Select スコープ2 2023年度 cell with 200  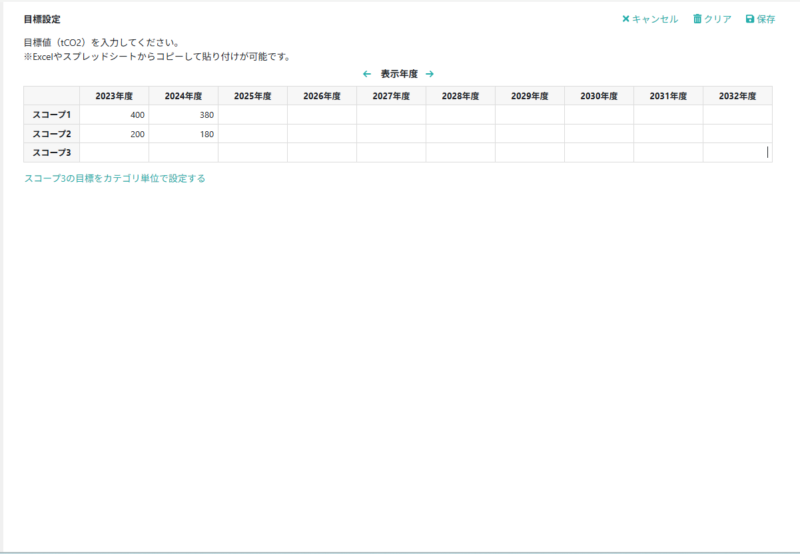pos(114,134)
